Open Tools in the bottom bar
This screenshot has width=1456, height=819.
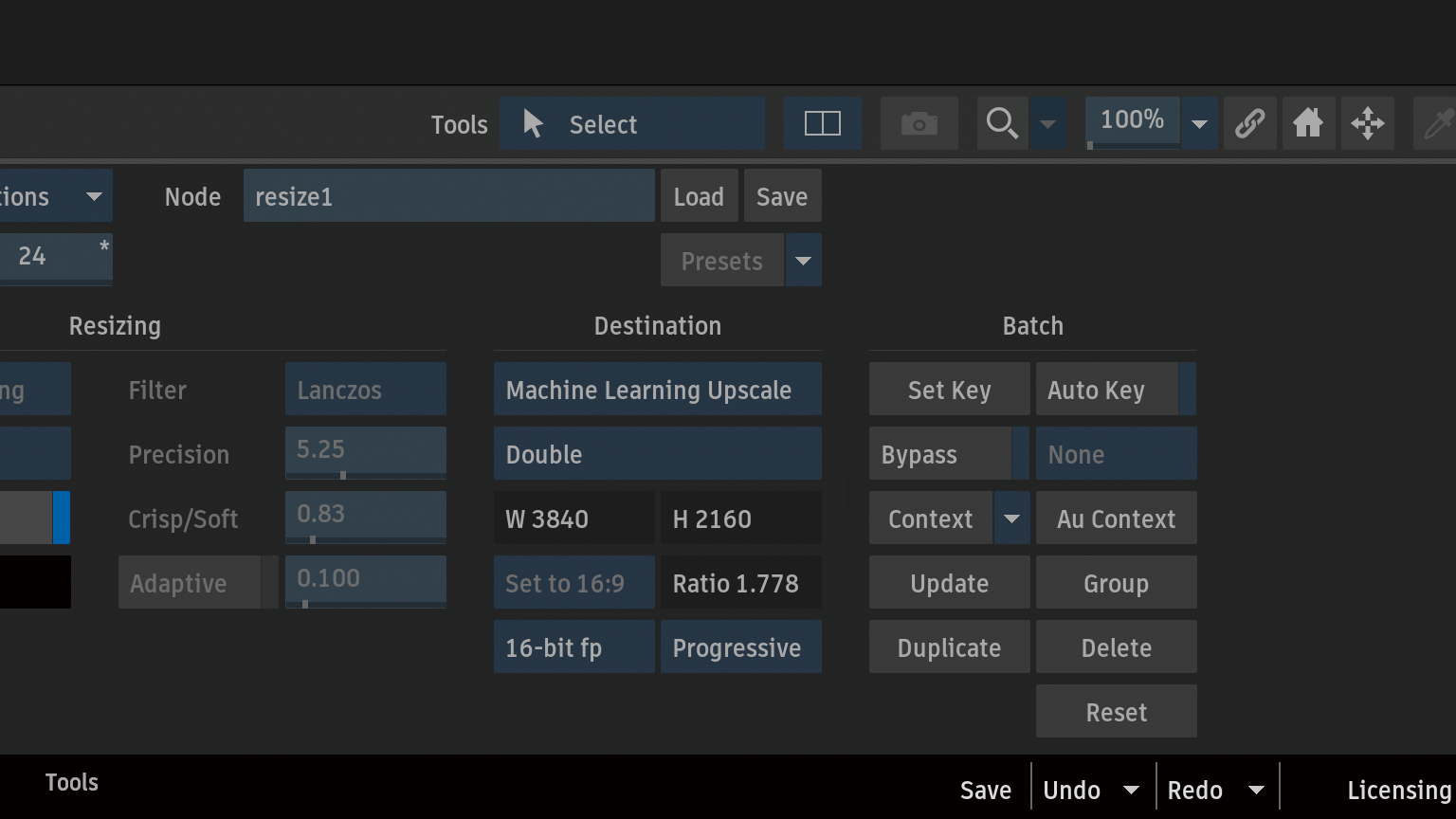click(x=72, y=782)
